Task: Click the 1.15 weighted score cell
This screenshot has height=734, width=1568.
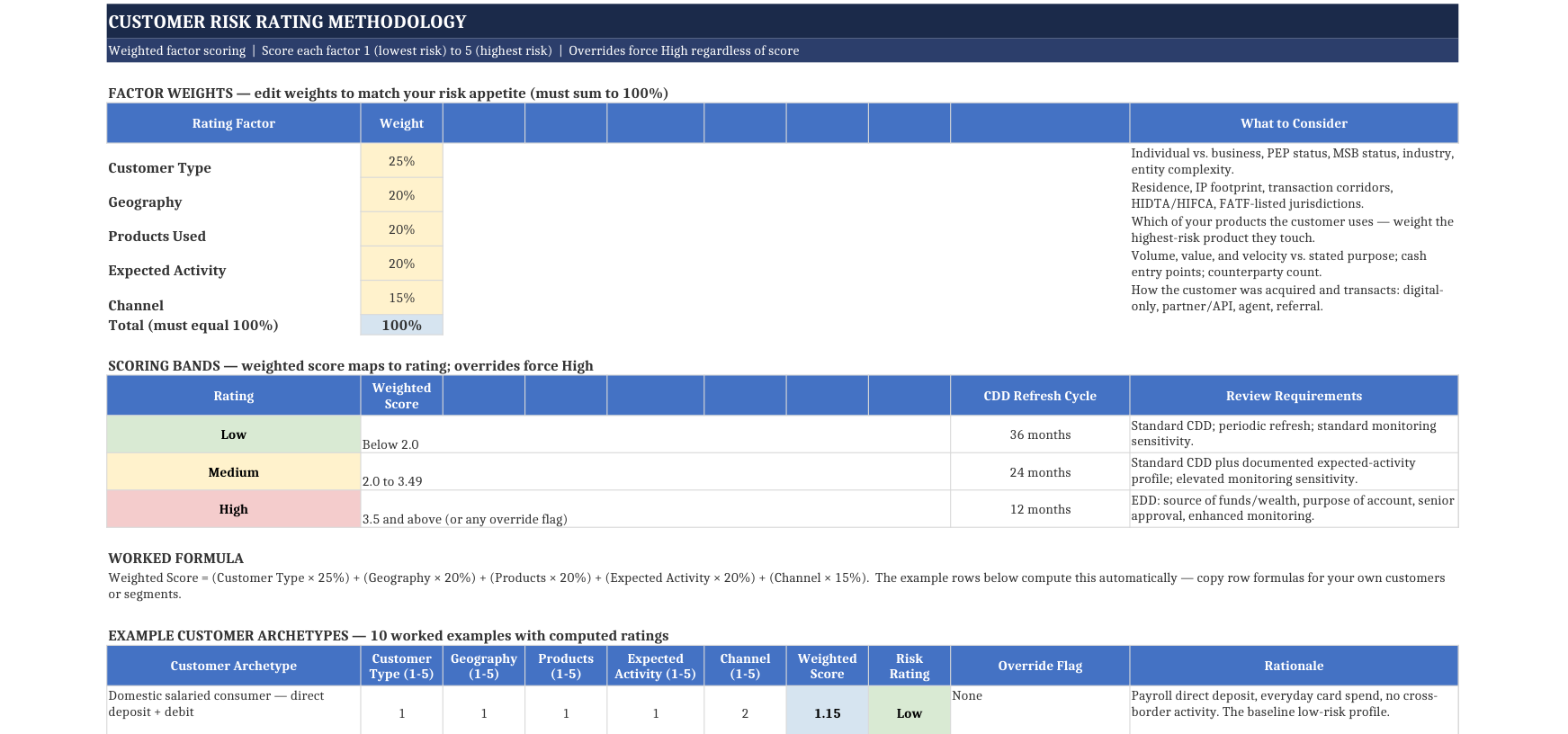Action: click(828, 710)
